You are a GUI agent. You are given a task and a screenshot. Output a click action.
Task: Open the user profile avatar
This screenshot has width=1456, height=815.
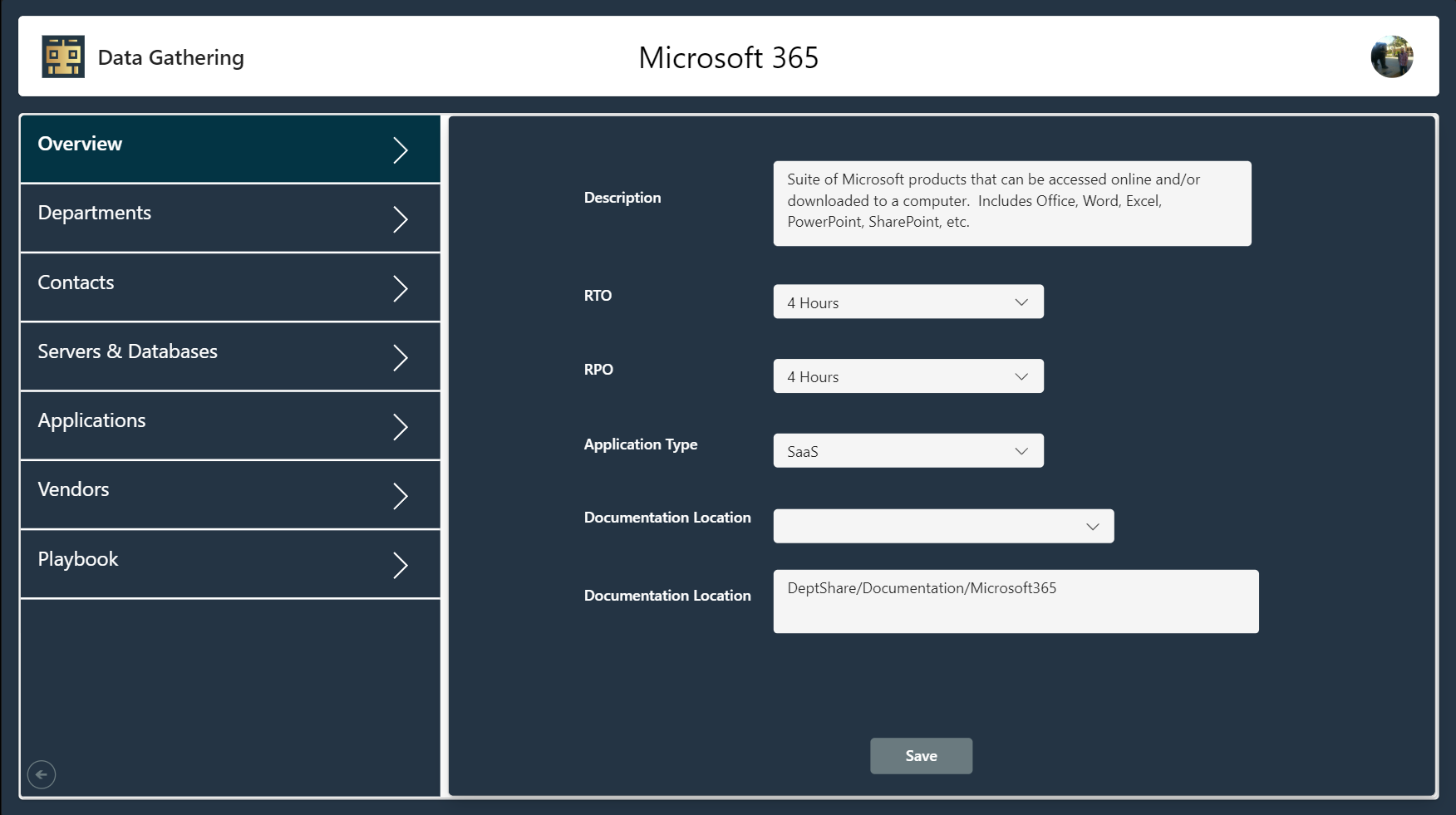pyautogui.click(x=1392, y=56)
